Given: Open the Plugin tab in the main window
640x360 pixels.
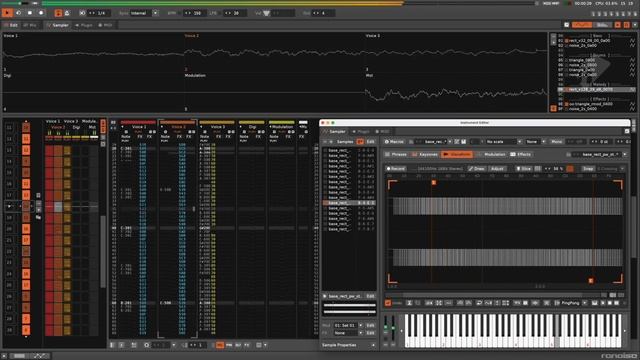Looking at the screenshot, I should 84,25.
